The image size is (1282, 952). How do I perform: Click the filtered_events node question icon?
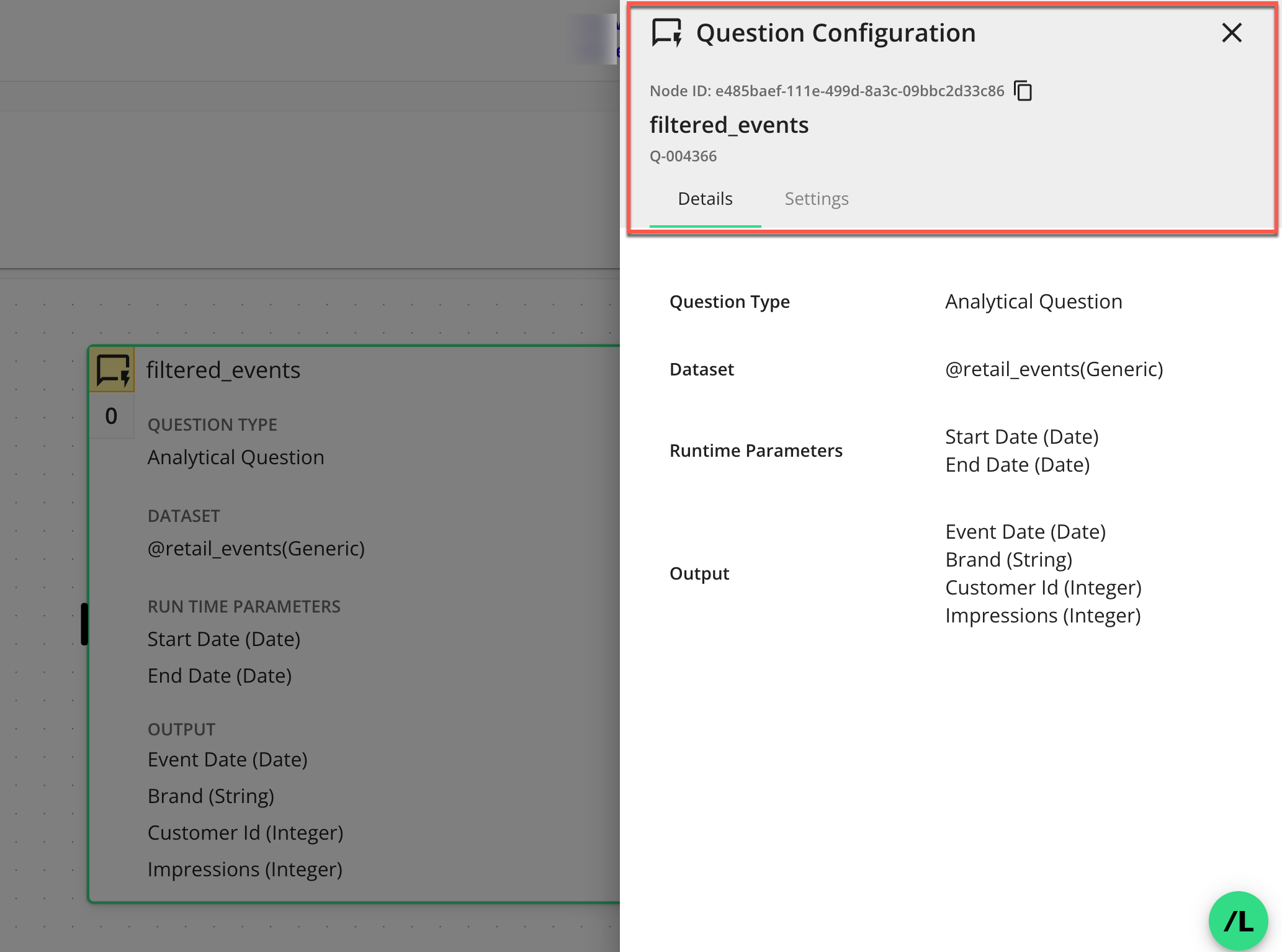coord(112,370)
